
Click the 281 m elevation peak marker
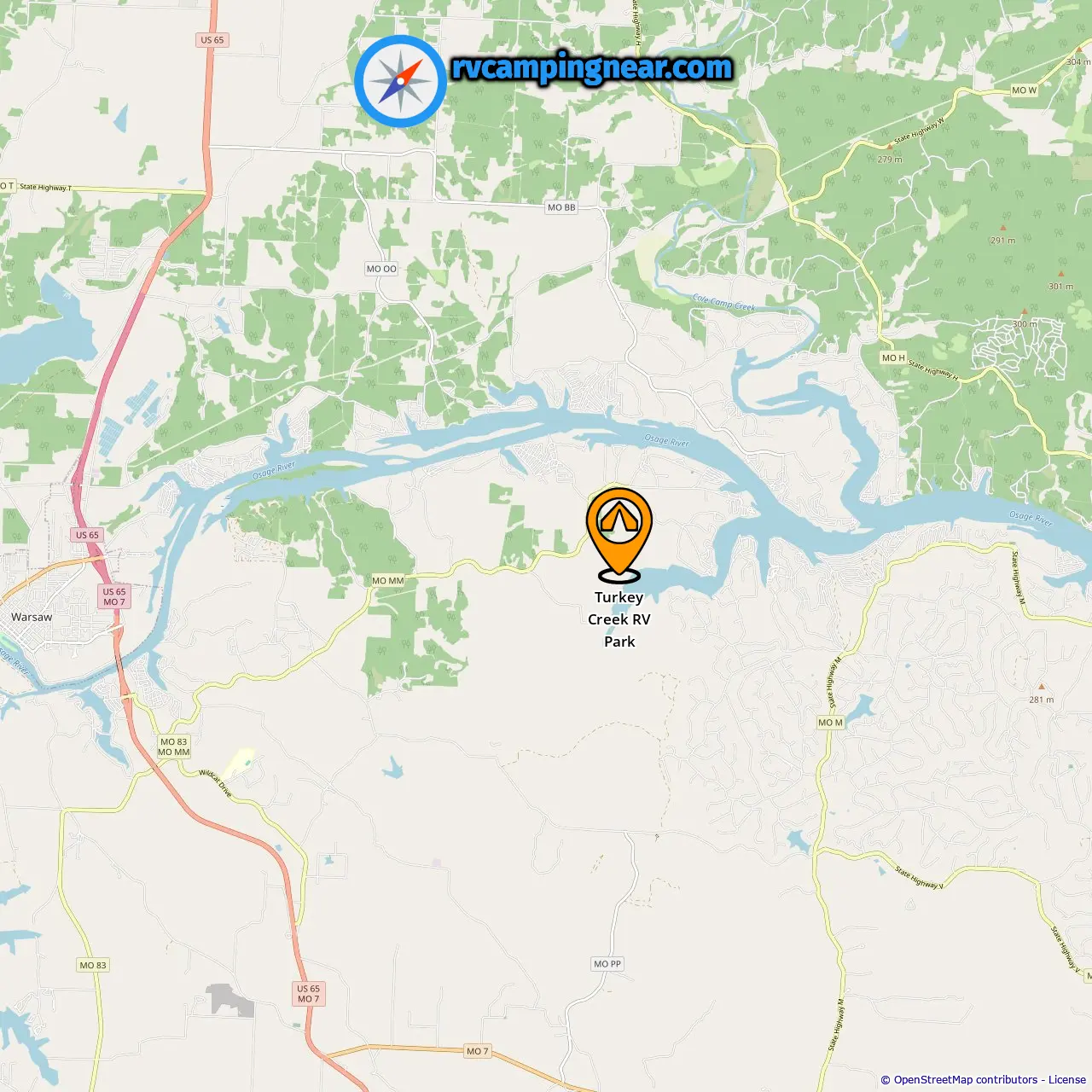click(x=1041, y=686)
